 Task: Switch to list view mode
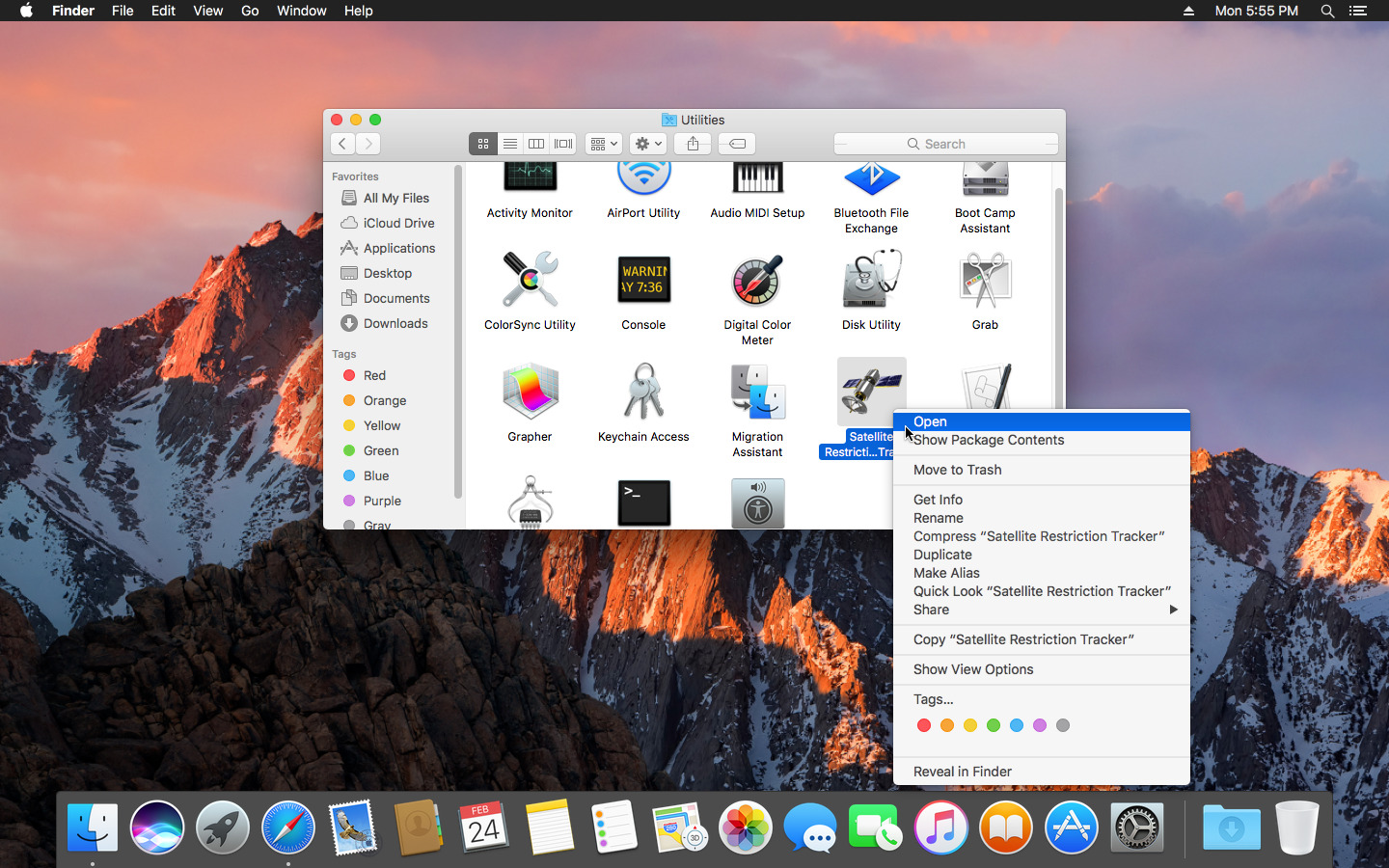(510, 144)
